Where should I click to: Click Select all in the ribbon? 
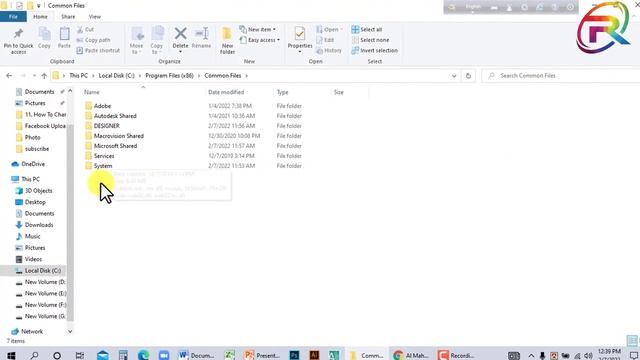point(367,29)
